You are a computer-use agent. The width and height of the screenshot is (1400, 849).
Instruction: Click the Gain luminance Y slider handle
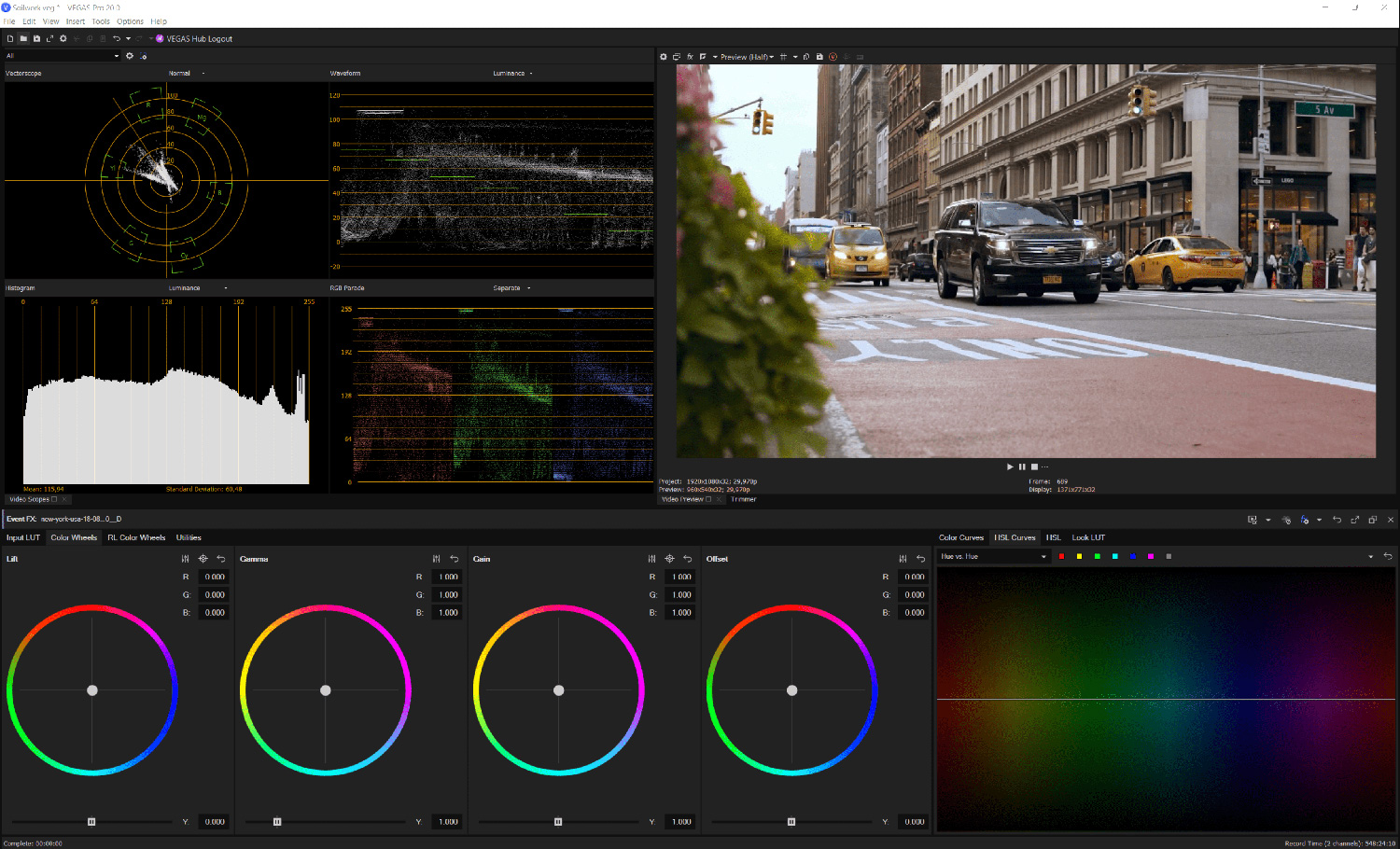click(558, 822)
